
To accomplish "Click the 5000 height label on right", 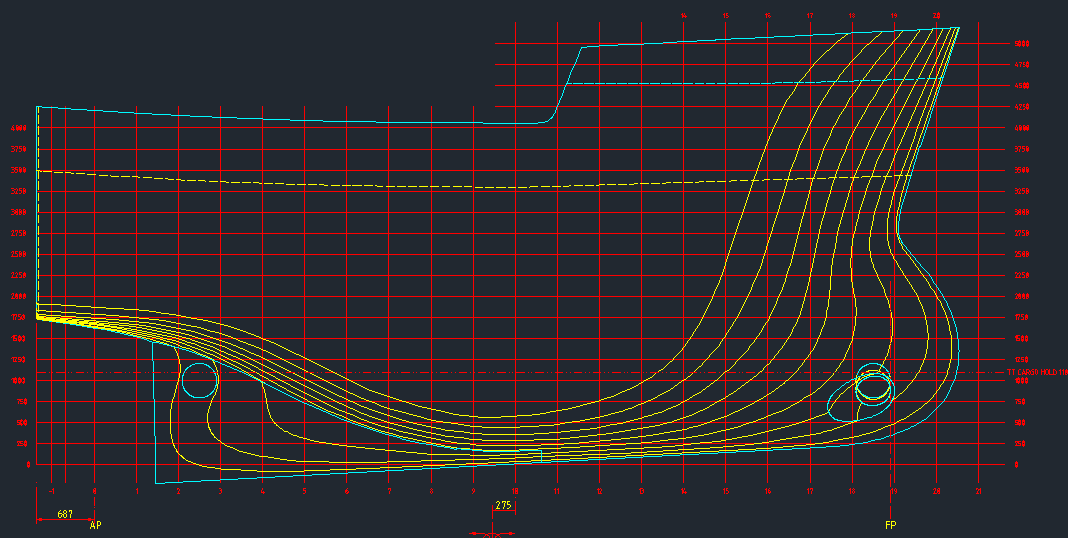I will tap(1022, 45).
